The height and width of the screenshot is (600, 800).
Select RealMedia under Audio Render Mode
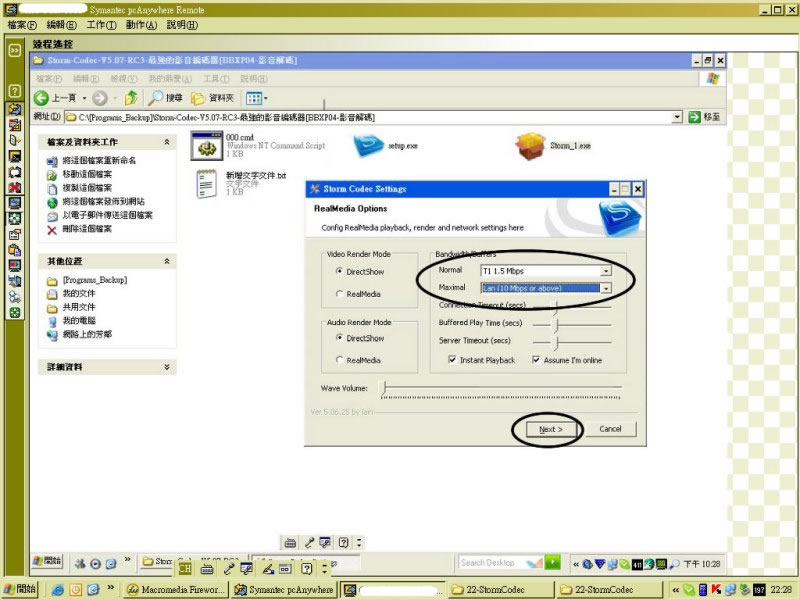click(339, 360)
